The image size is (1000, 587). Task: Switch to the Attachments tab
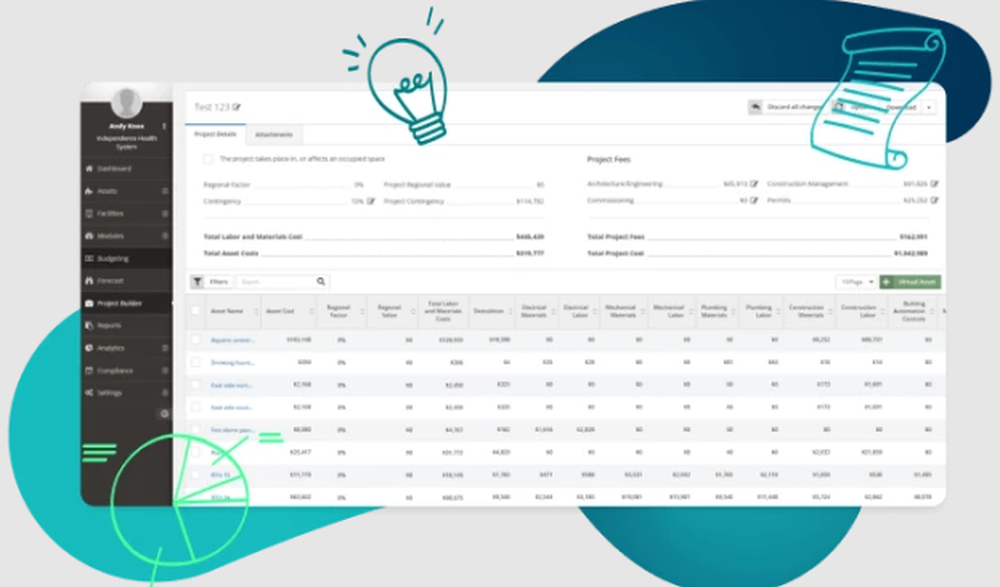click(274, 135)
